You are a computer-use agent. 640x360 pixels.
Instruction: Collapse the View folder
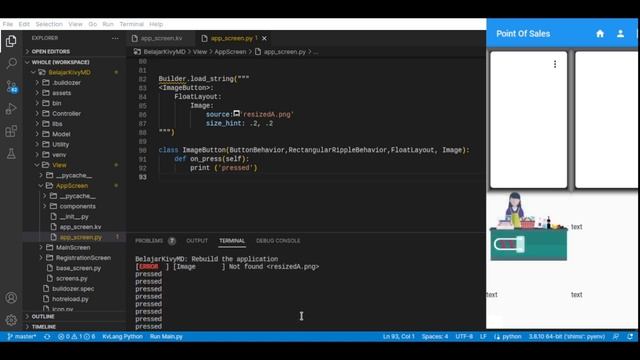tap(74, 165)
